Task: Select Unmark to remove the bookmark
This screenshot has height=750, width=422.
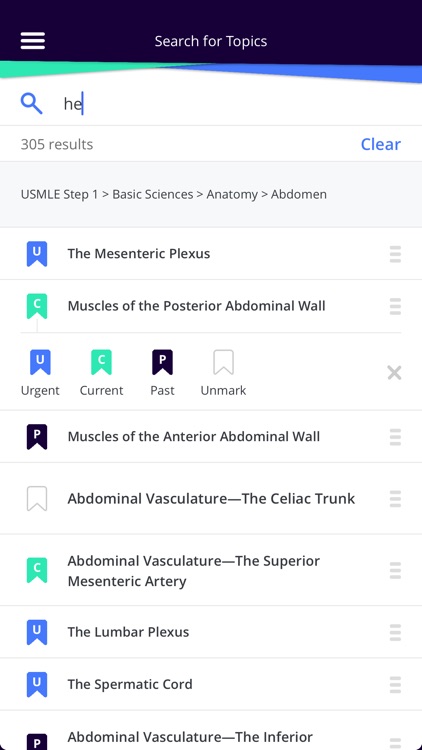Action: tap(223, 373)
